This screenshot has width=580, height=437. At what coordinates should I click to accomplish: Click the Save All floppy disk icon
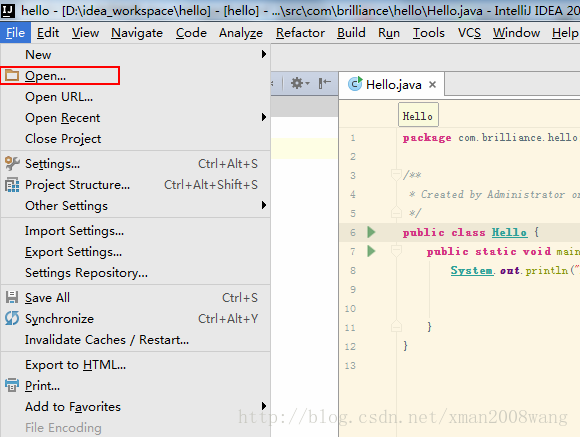pyautogui.click(x=12, y=298)
